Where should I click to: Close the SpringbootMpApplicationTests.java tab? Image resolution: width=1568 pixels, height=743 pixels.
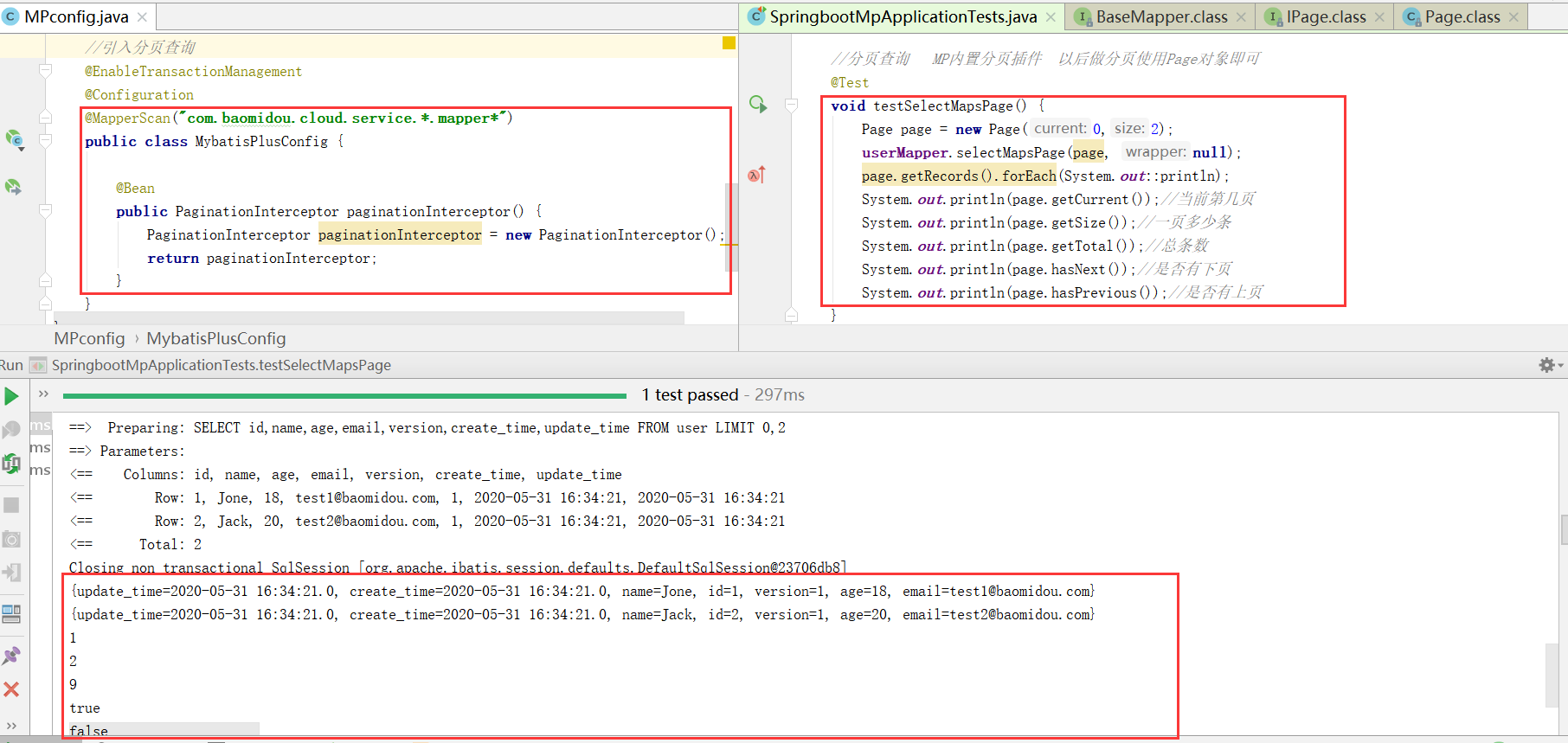click(x=1051, y=16)
